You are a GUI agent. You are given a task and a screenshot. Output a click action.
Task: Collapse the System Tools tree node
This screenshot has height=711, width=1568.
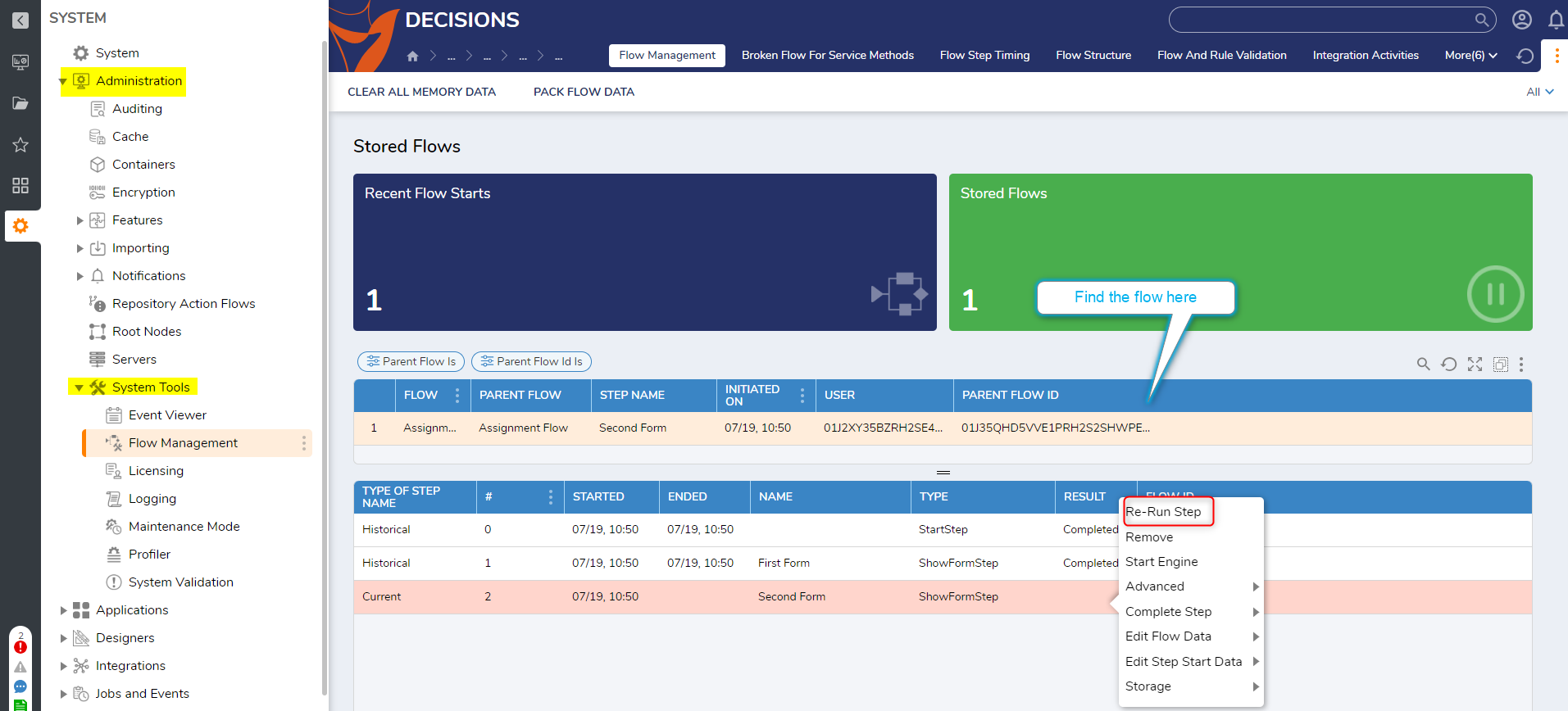80,387
